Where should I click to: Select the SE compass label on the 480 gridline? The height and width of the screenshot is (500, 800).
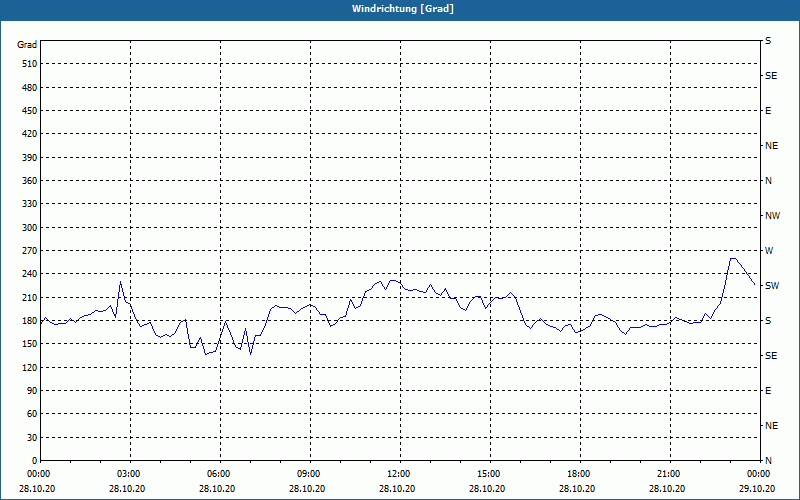click(771, 76)
